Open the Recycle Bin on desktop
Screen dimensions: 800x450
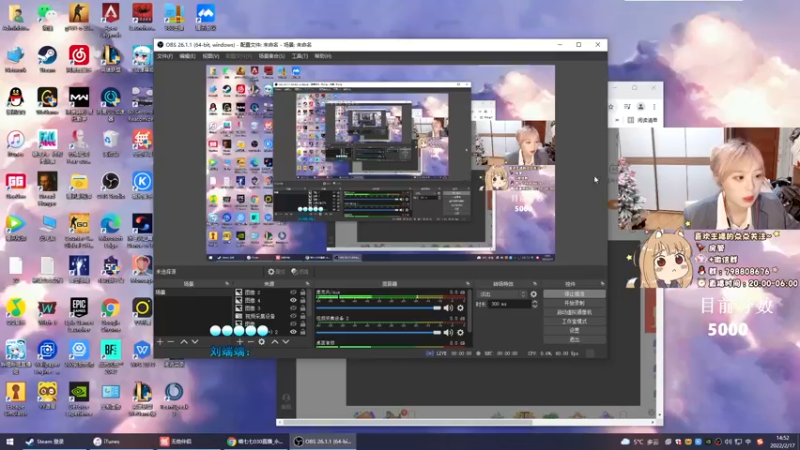(111, 143)
